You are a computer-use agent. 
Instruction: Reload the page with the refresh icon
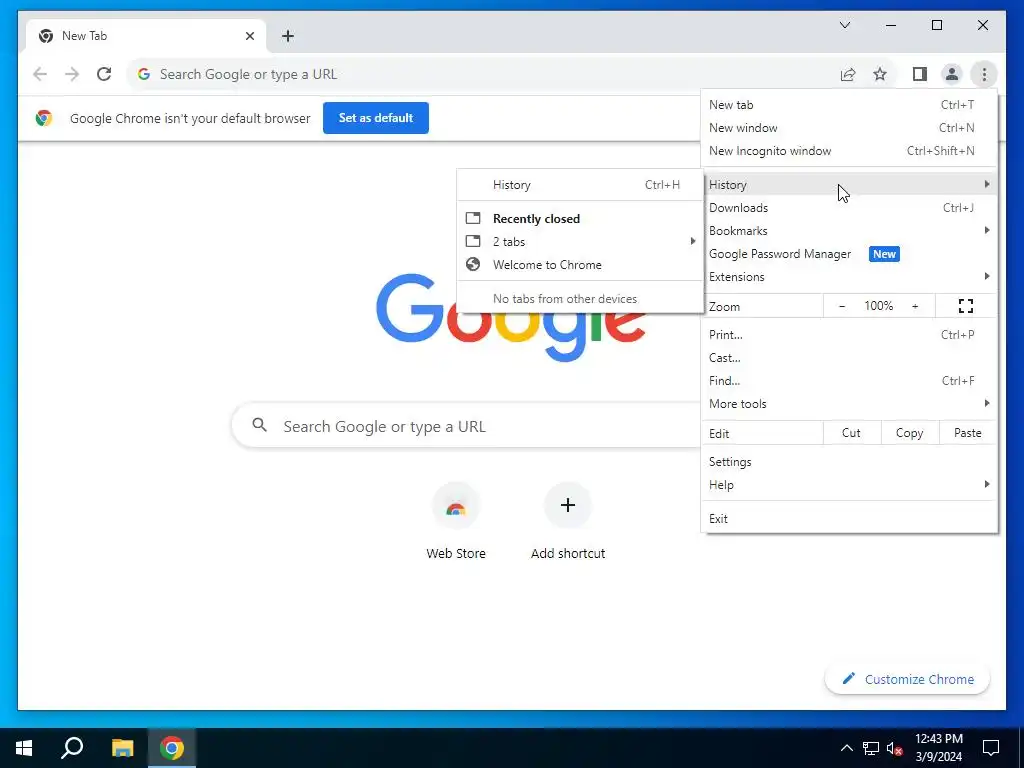(104, 74)
